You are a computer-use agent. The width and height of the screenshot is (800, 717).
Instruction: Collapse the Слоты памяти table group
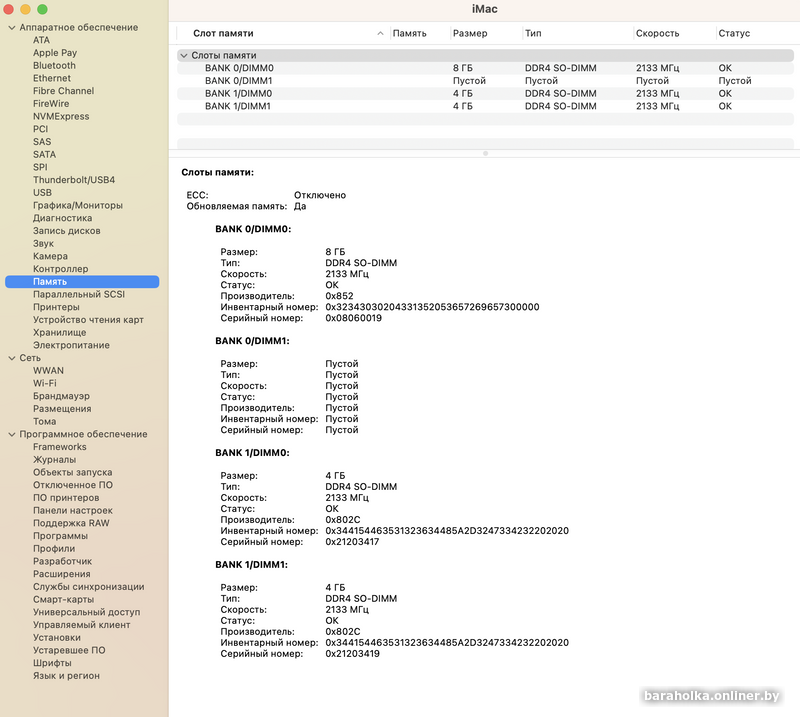pos(184,55)
